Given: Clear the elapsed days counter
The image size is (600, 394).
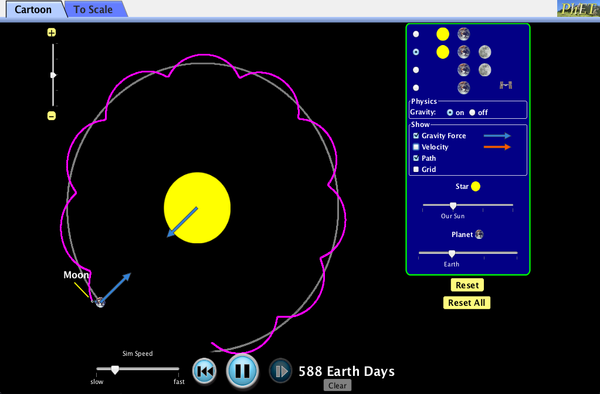Looking at the screenshot, I should [x=338, y=386].
